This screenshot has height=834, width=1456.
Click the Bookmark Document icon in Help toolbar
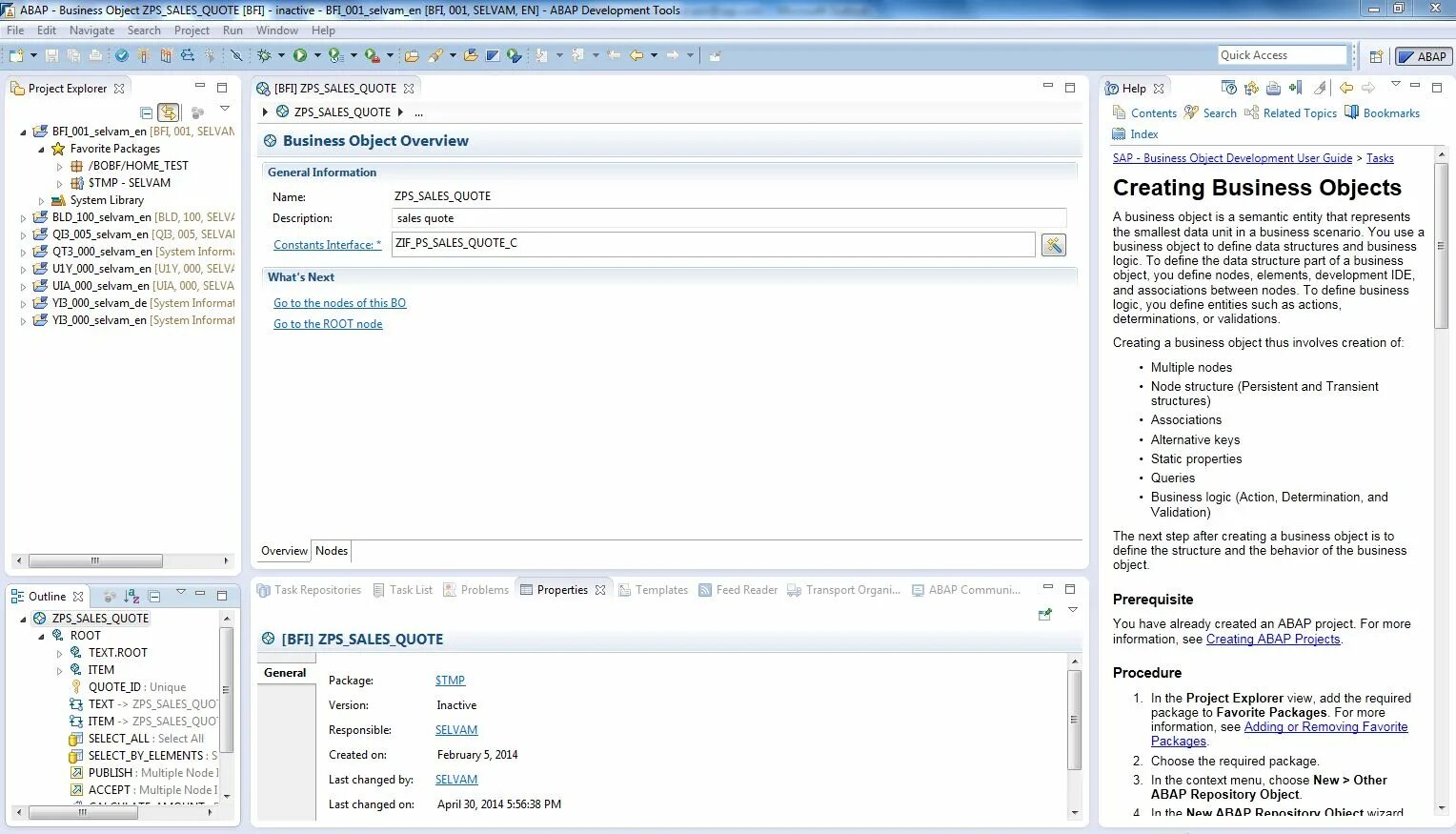click(1296, 88)
